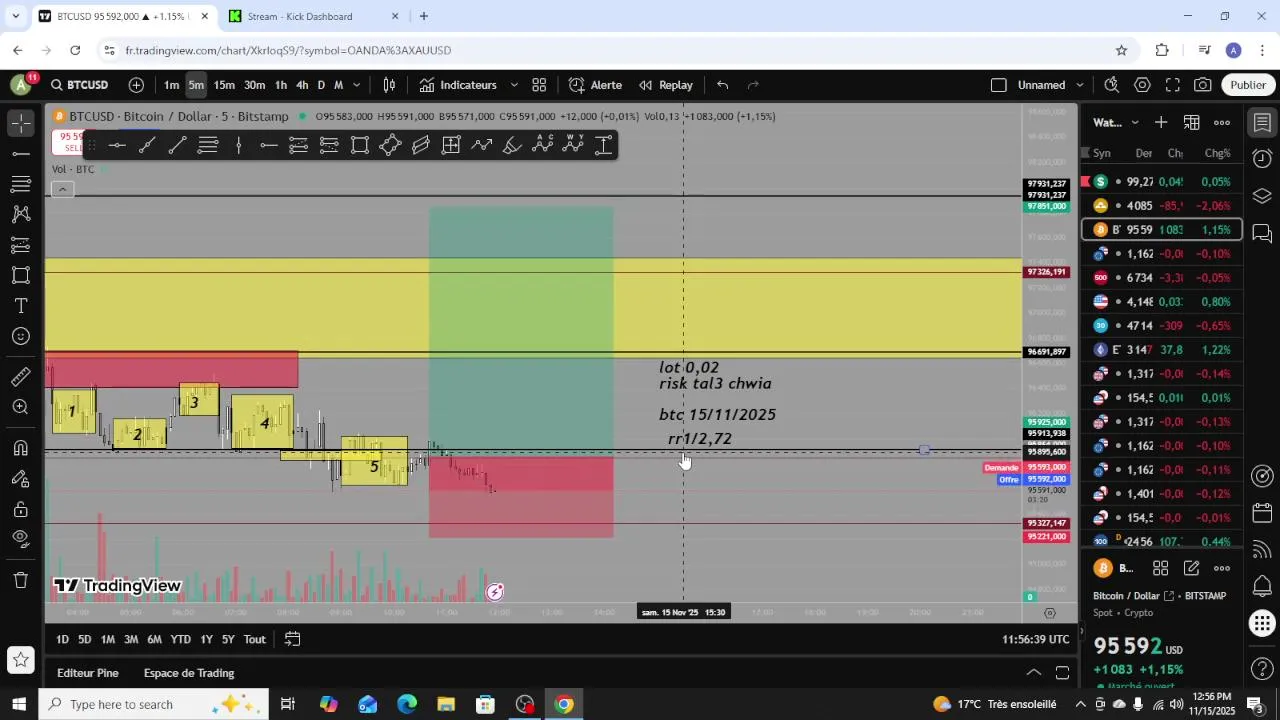Toggle the layout checkbox next to Unnamed

(998, 85)
